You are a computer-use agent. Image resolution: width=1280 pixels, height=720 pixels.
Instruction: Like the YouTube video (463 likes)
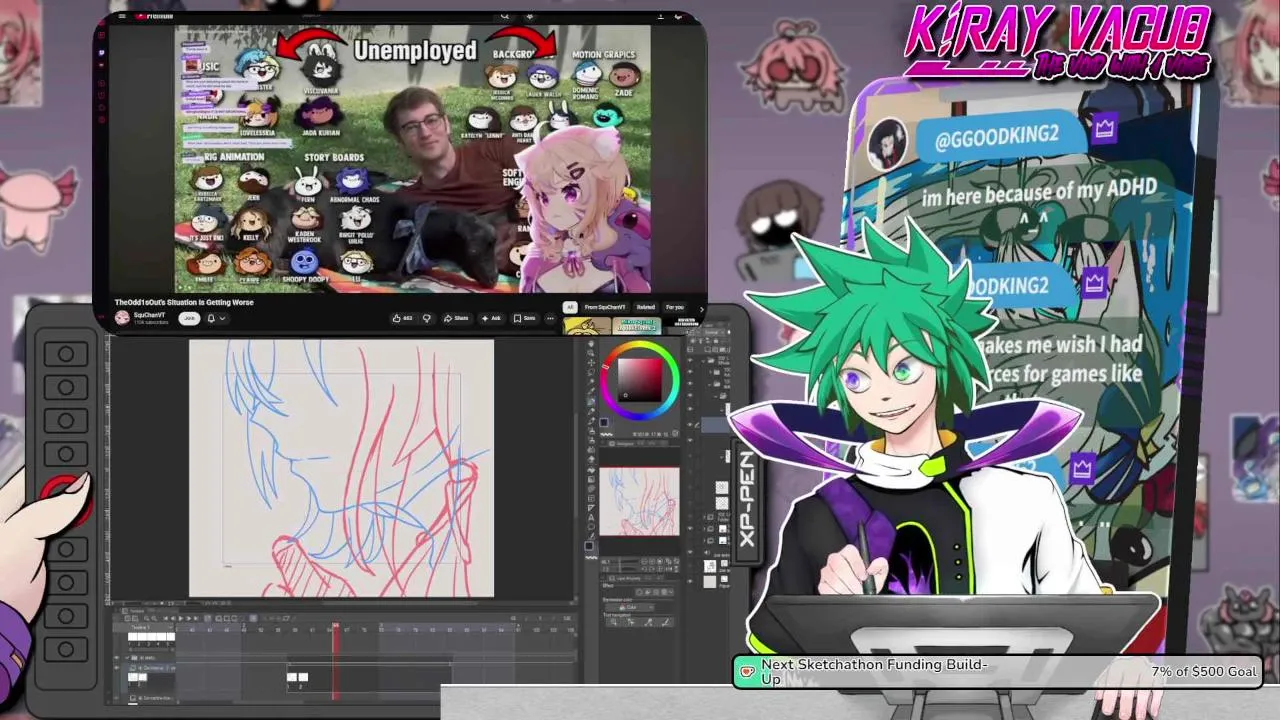tap(402, 318)
